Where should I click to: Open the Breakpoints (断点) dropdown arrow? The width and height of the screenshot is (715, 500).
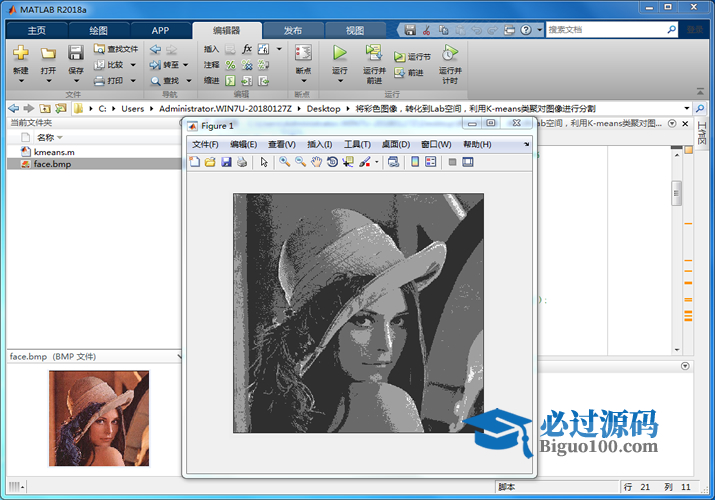pos(304,81)
